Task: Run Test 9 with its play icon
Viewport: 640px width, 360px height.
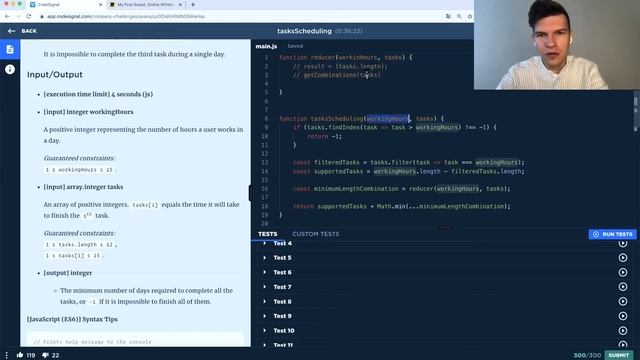Action: point(623,316)
